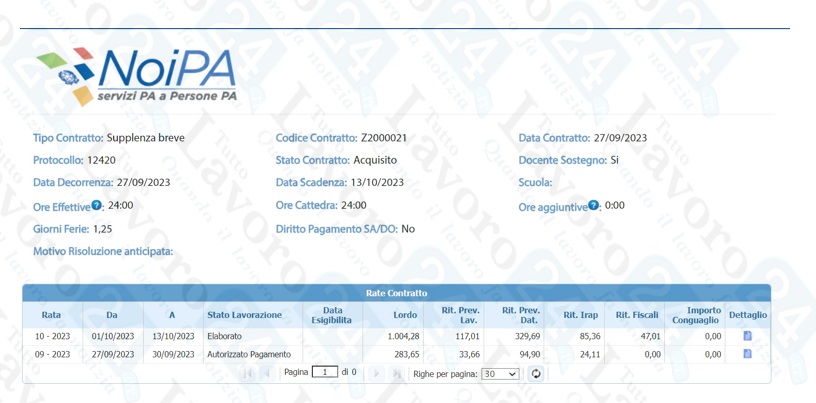Go to previous page of table
Image resolution: width=816 pixels, height=403 pixels.
[x=266, y=374]
